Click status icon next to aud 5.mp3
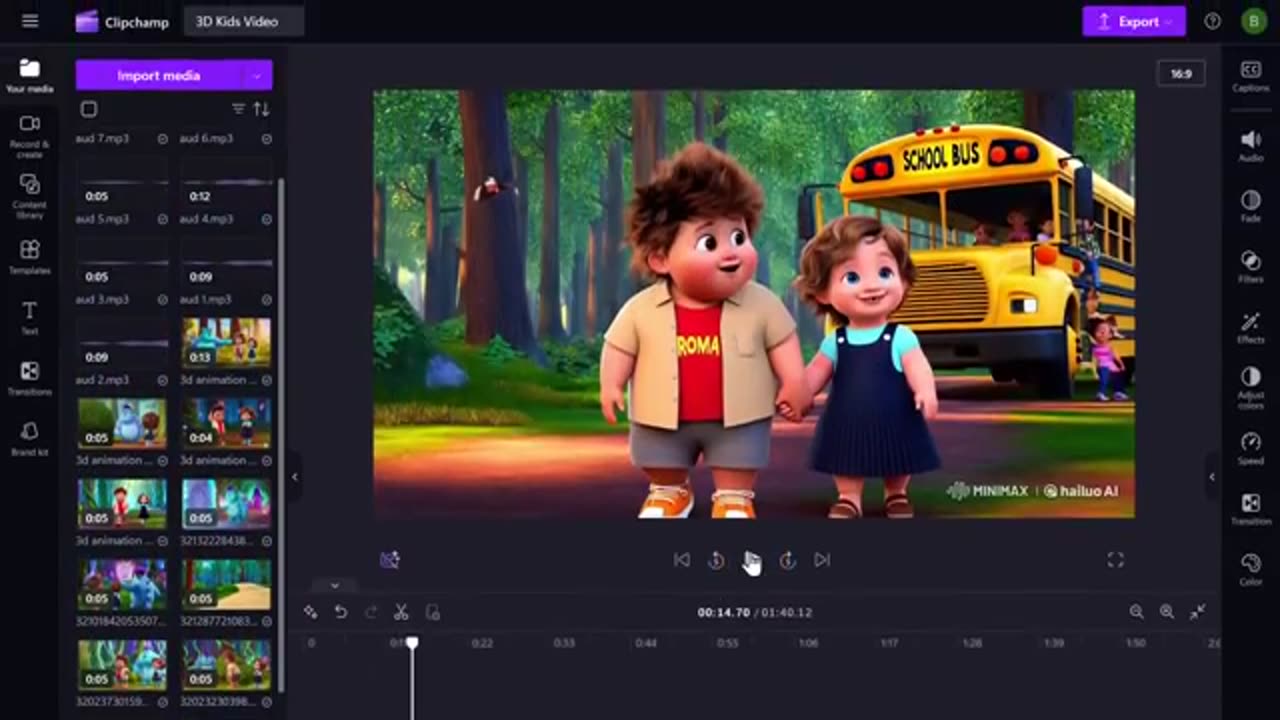The height and width of the screenshot is (720, 1280). [x=162, y=219]
